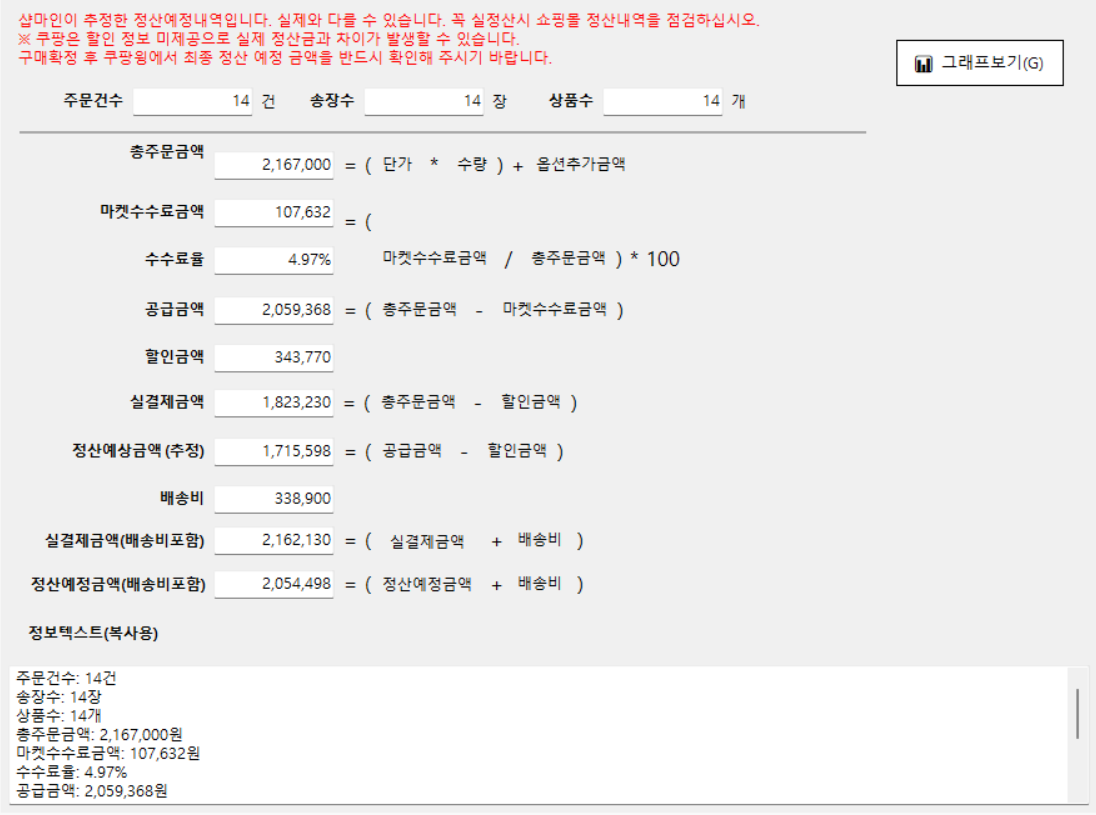Click the 정보텍스트(복사용) label
The width and height of the screenshot is (1096, 815).
(x=94, y=633)
